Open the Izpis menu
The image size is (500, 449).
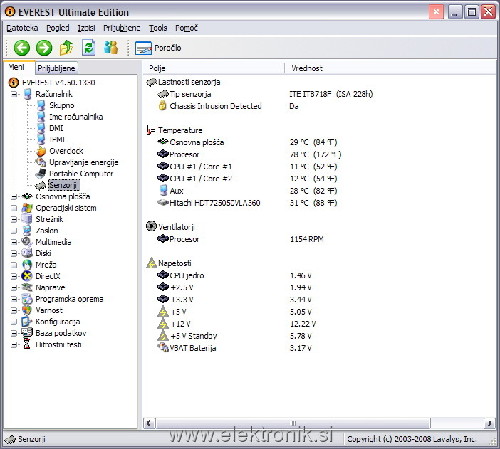pyautogui.click(x=86, y=28)
